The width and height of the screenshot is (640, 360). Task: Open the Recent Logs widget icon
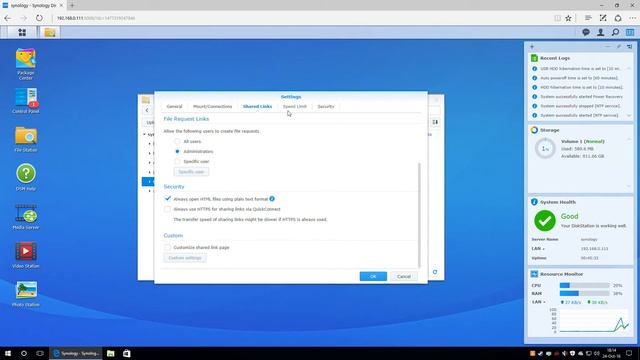534,58
